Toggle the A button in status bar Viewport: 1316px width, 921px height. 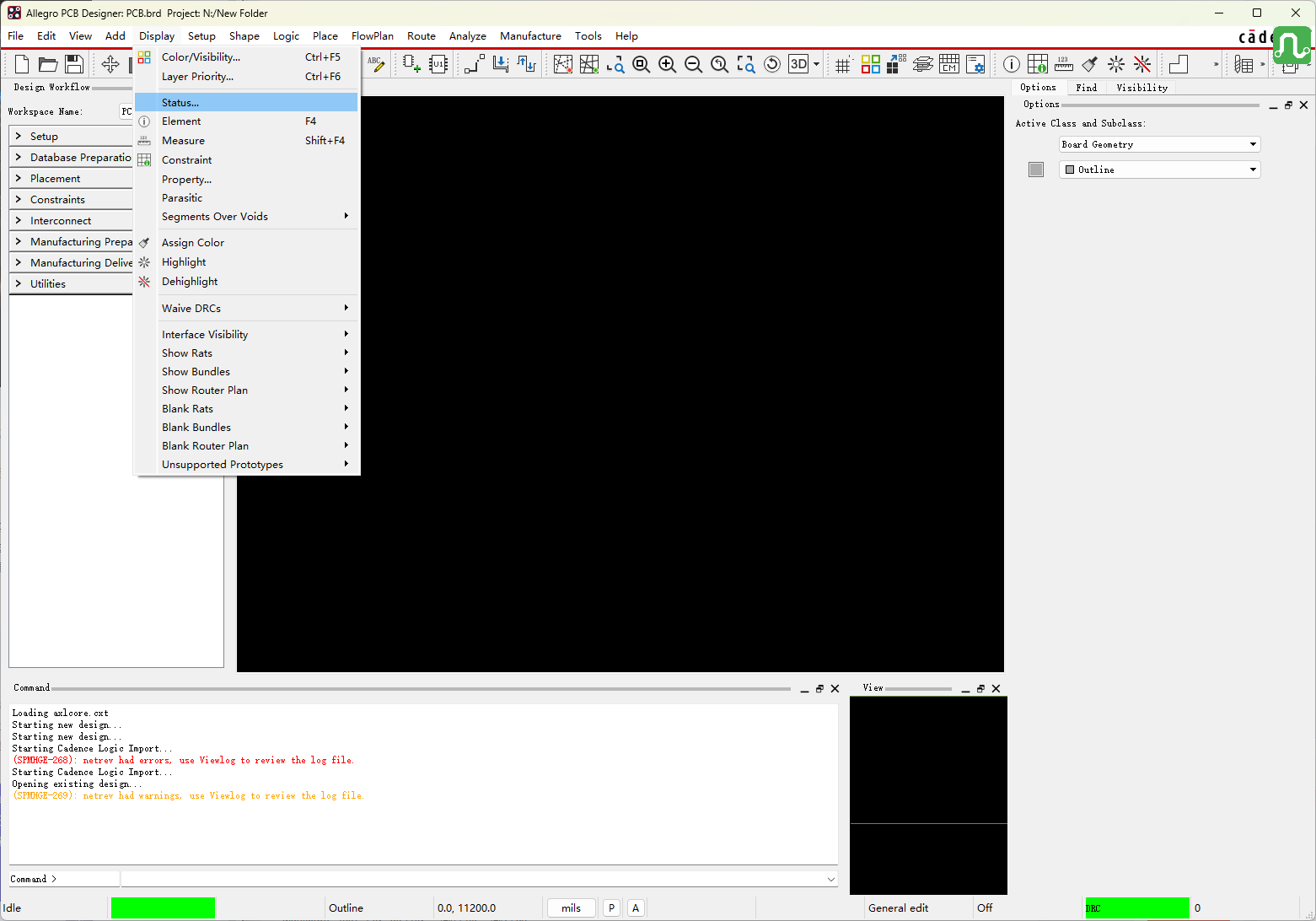(x=636, y=908)
